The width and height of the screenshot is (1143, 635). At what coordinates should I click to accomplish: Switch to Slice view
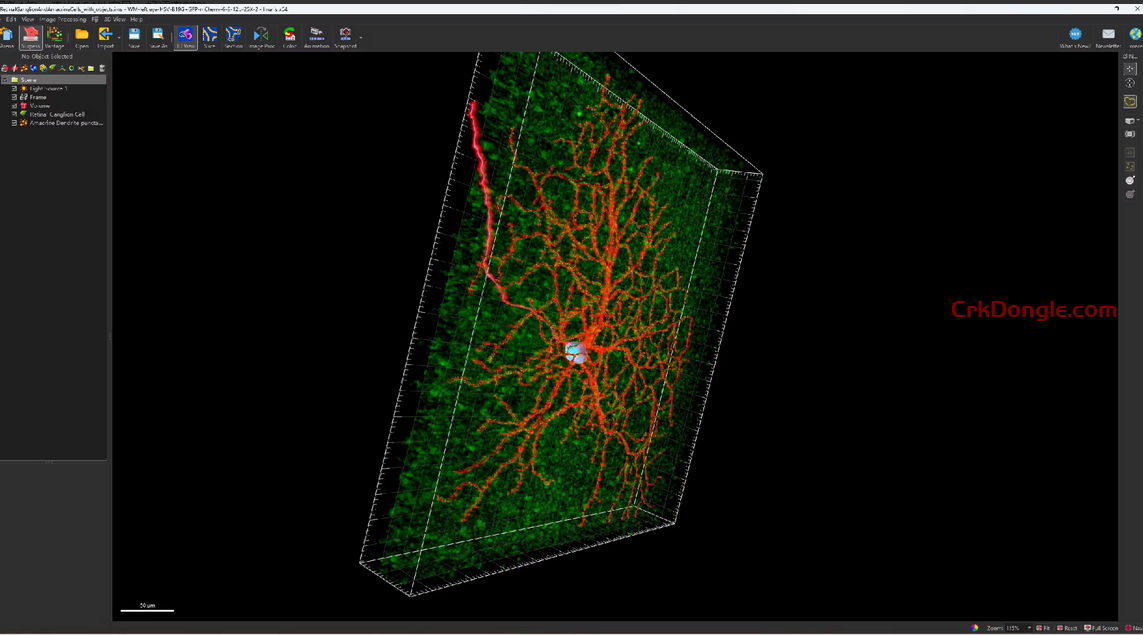209,37
